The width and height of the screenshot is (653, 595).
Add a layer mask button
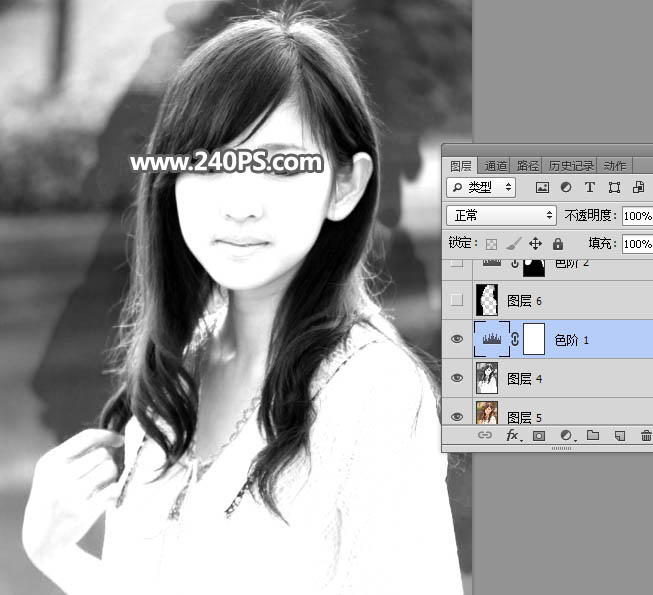(x=539, y=436)
